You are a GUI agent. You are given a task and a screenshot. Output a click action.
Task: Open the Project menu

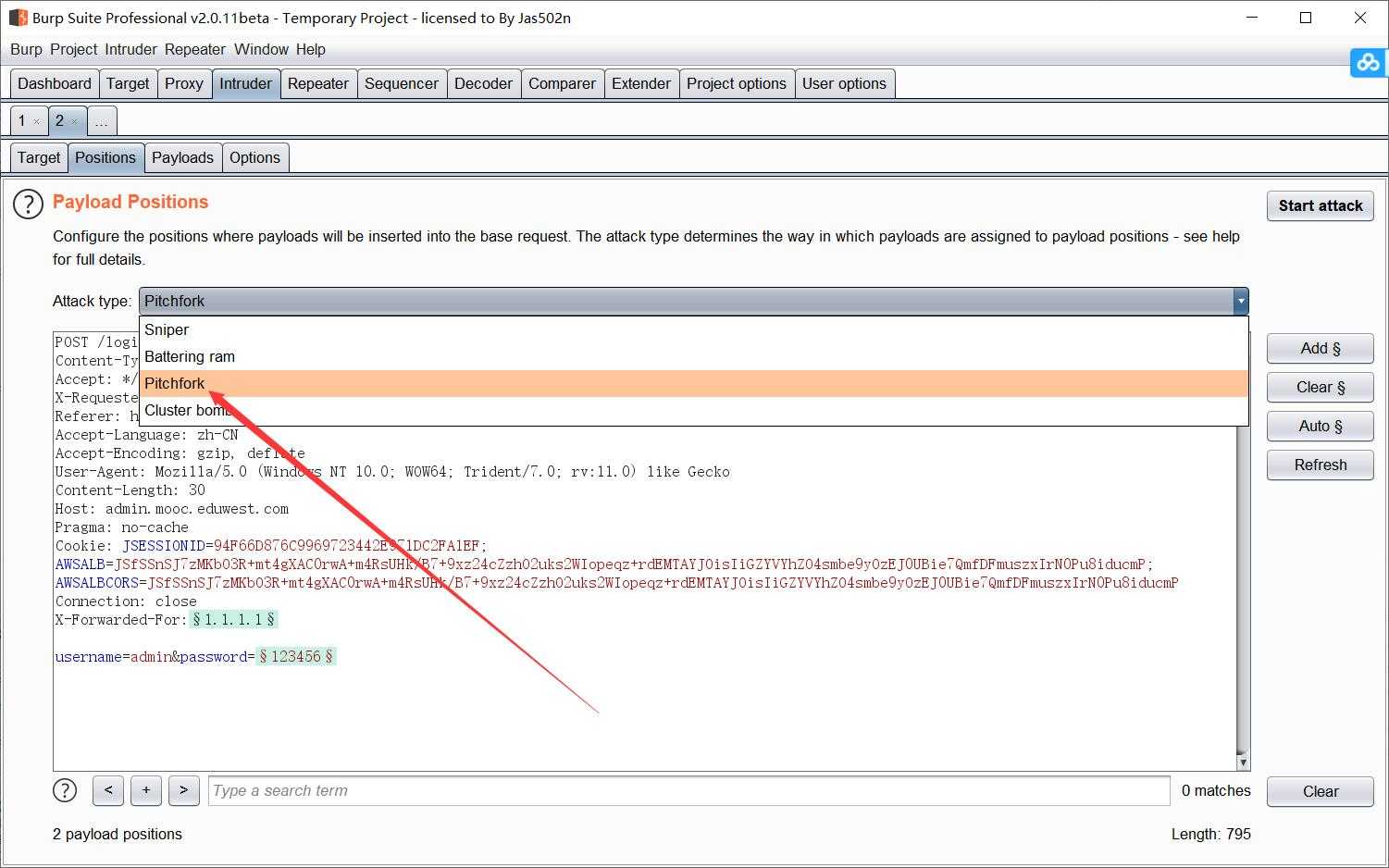click(73, 49)
